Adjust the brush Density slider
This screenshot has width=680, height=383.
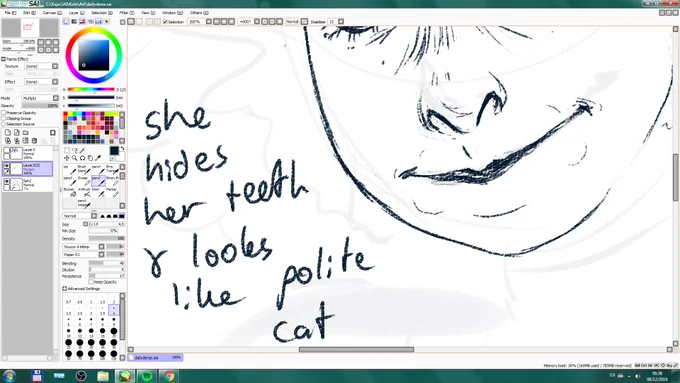(107, 239)
